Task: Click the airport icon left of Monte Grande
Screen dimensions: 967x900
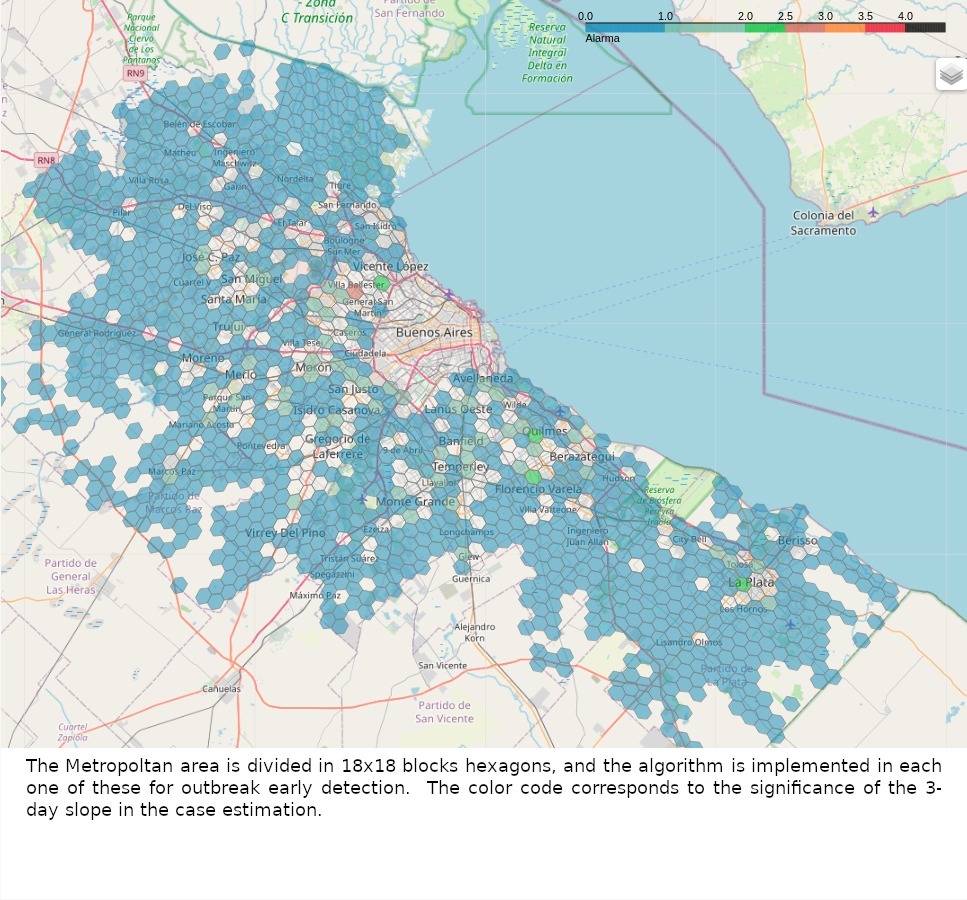Action: (x=362, y=498)
